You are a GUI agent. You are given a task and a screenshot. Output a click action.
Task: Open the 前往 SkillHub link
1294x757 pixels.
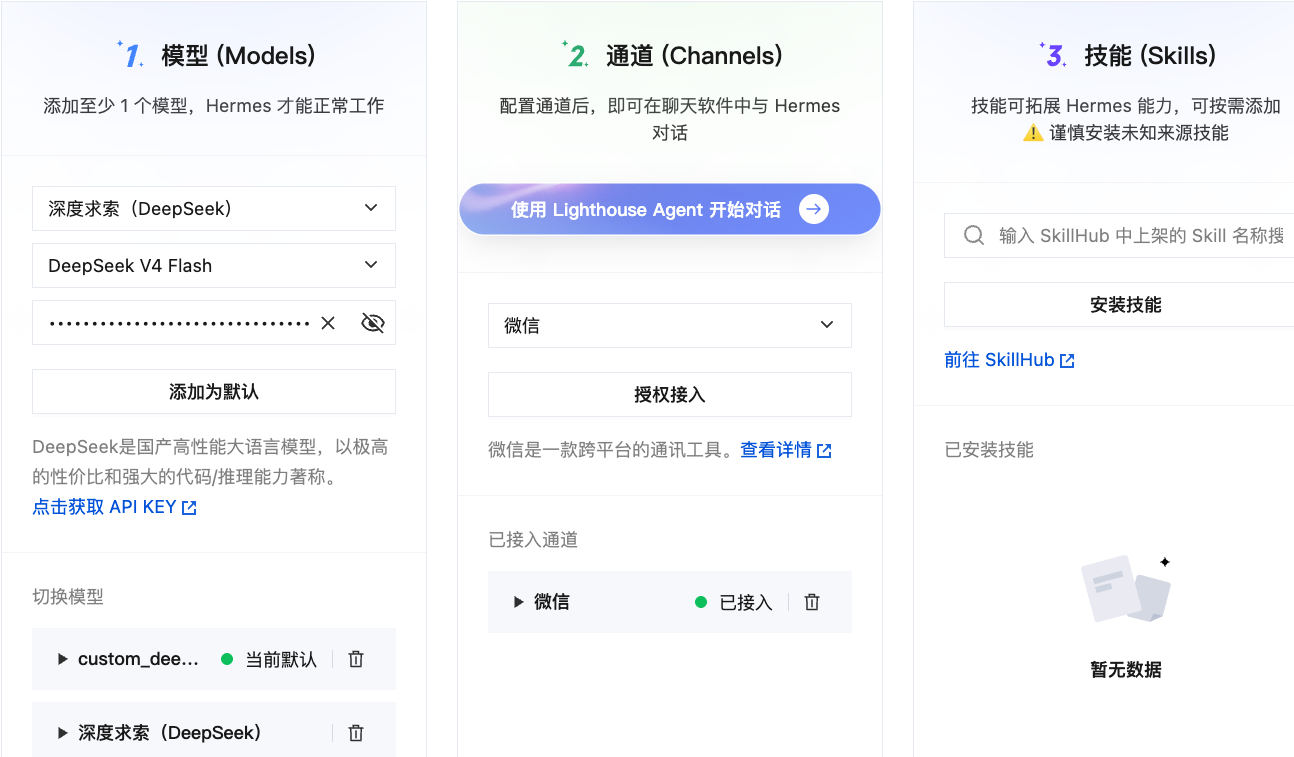[999, 360]
